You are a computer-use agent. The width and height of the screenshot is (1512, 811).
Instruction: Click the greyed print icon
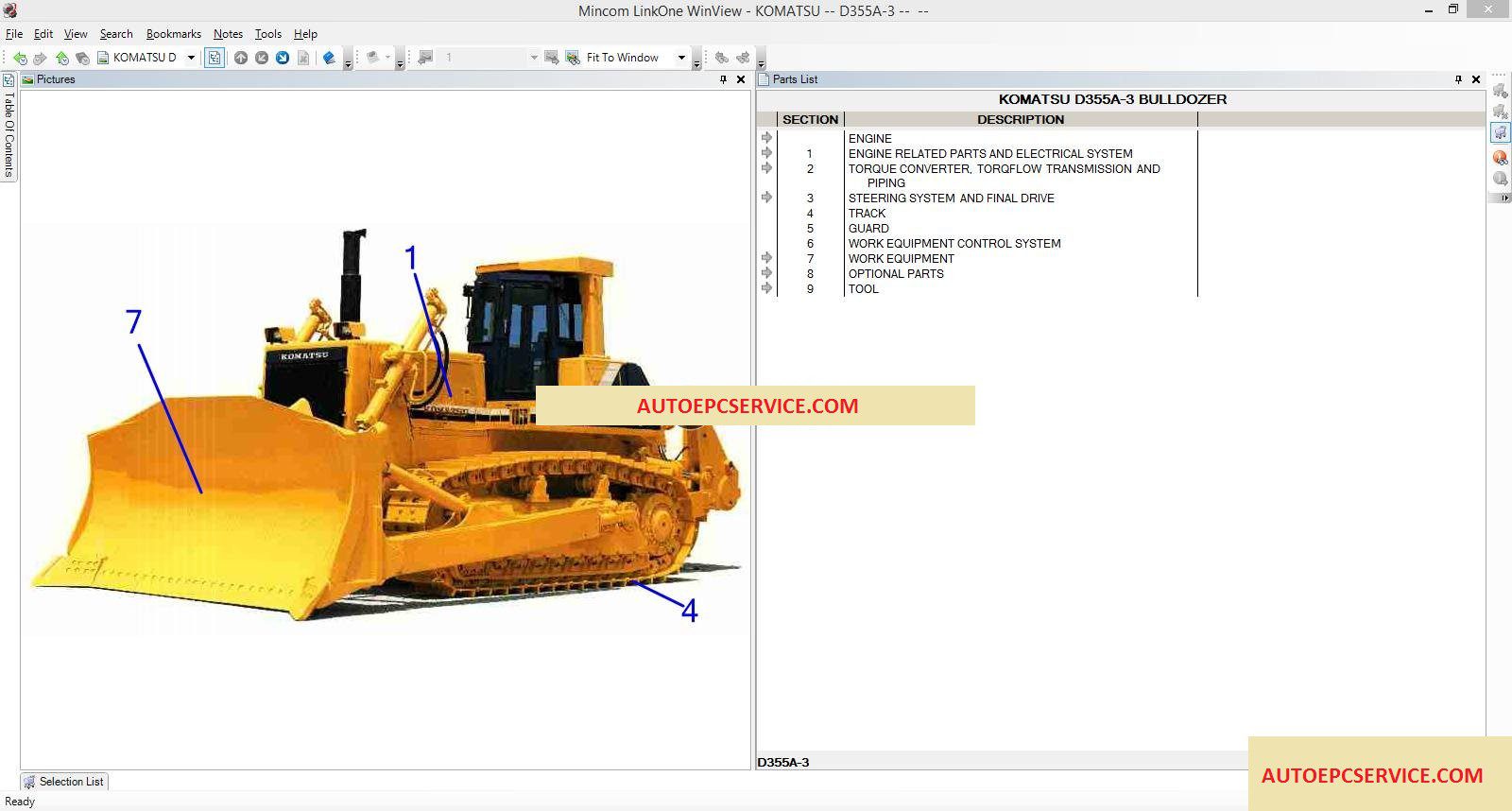[373, 58]
